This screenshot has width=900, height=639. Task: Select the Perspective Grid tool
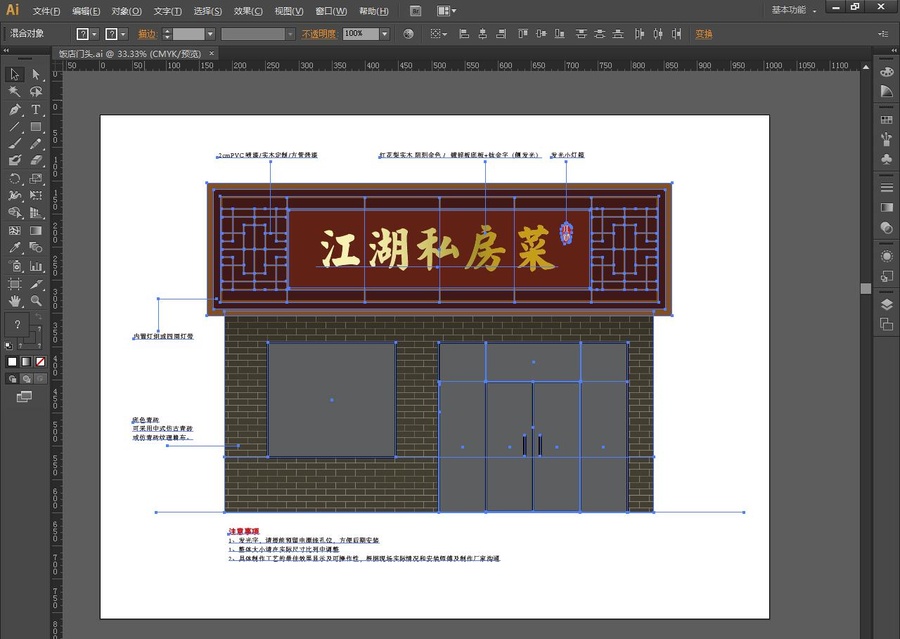coord(36,213)
